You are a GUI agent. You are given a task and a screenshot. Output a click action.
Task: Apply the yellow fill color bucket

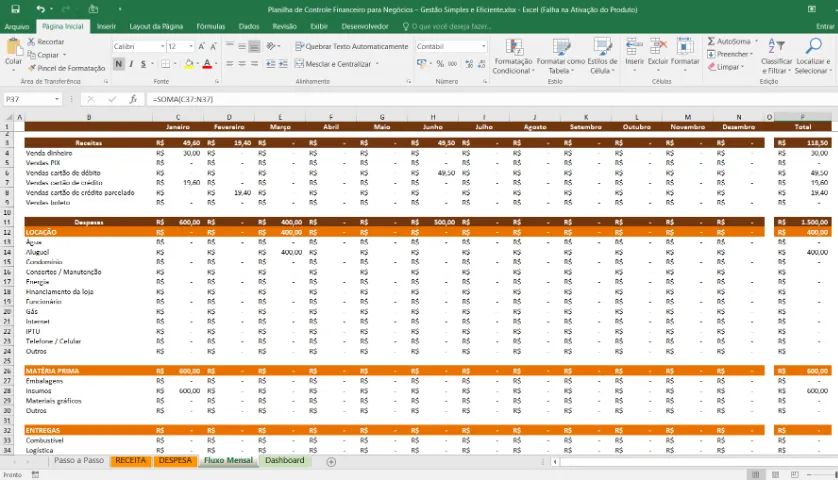(x=189, y=64)
